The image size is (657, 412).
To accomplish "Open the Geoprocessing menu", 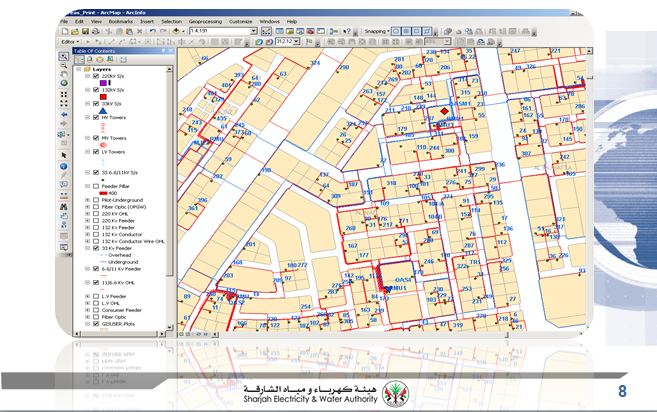I will pyautogui.click(x=206, y=21).
